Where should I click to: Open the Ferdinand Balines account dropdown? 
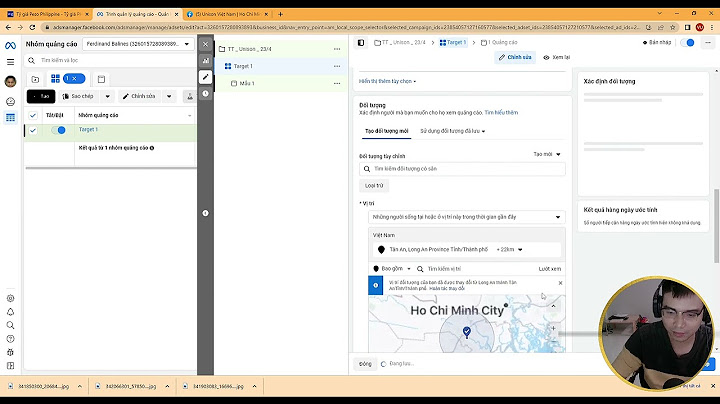(138, 44)
